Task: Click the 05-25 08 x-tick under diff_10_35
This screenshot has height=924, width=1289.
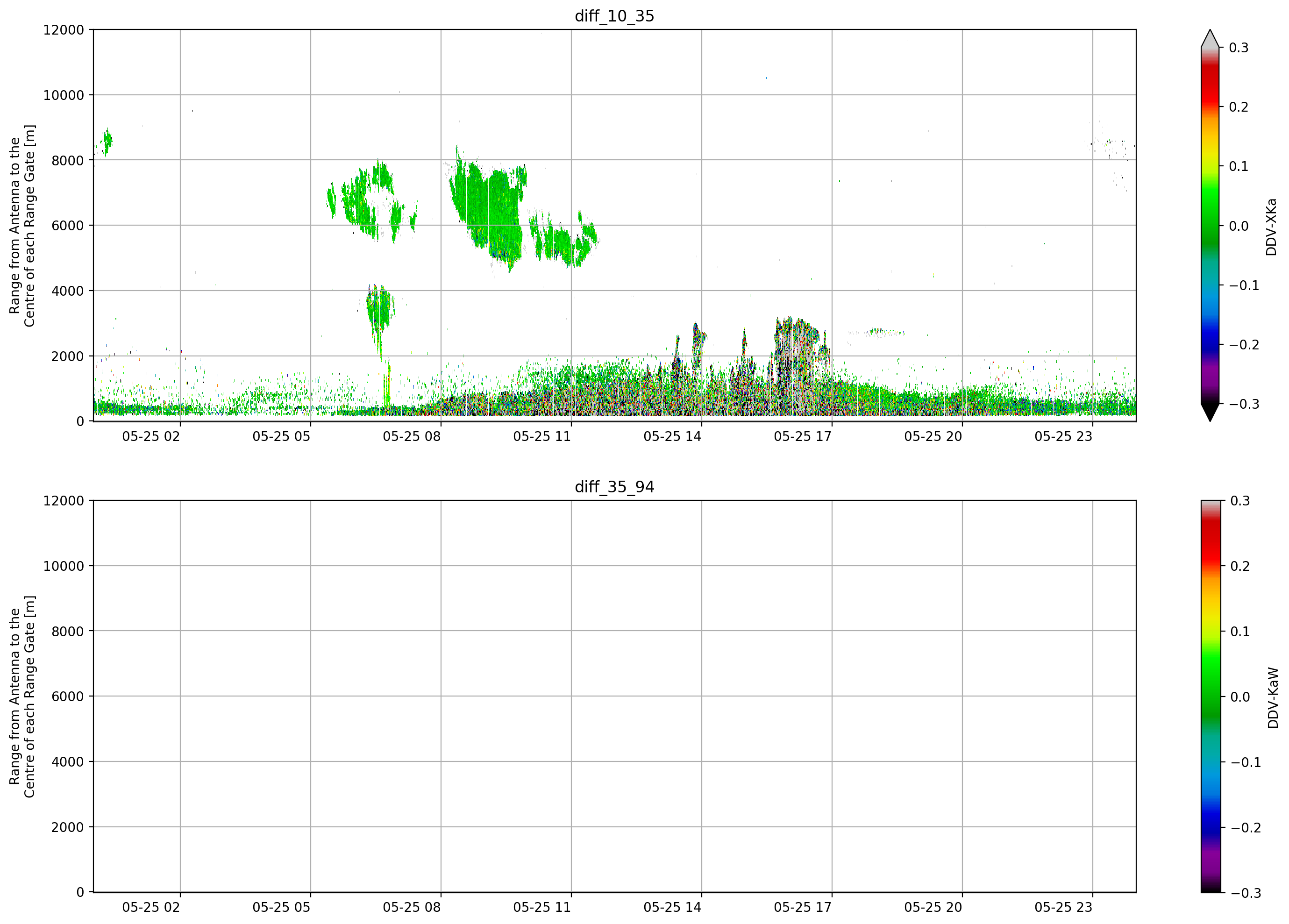Action: (x=412, y=436)
